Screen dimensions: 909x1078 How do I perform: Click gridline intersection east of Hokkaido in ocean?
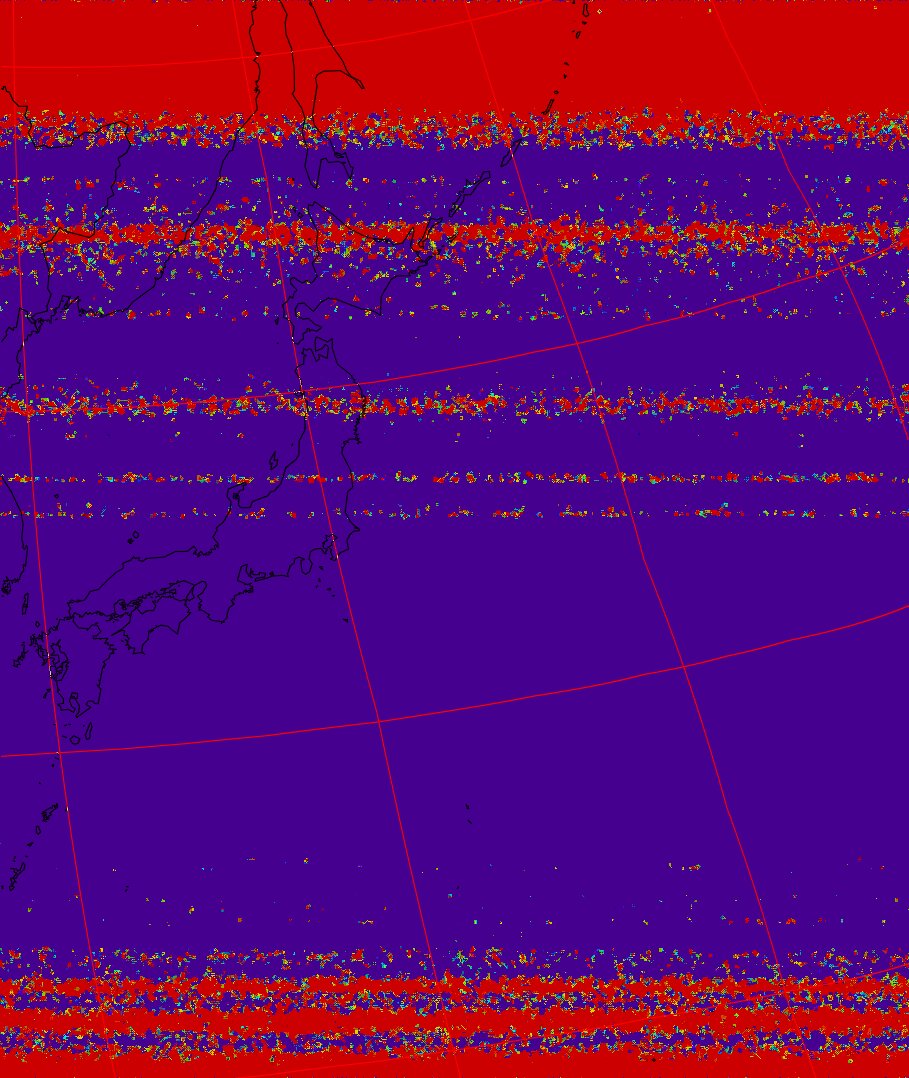point(578,343)
